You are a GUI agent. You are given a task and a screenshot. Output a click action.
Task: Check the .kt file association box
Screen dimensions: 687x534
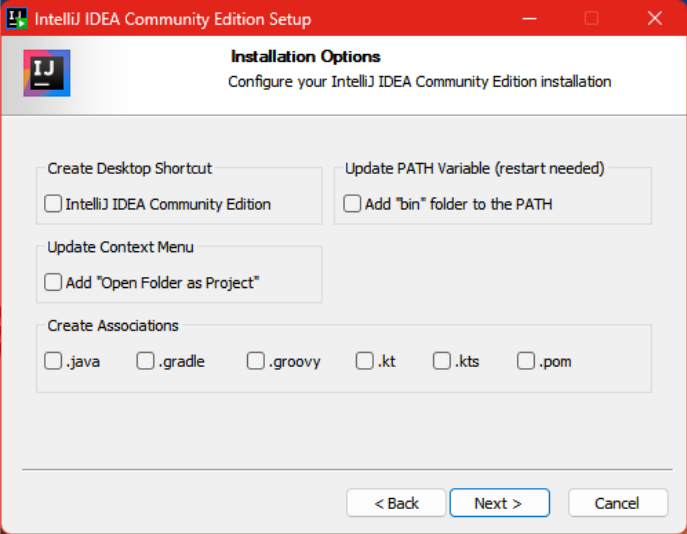pos(364,361)
